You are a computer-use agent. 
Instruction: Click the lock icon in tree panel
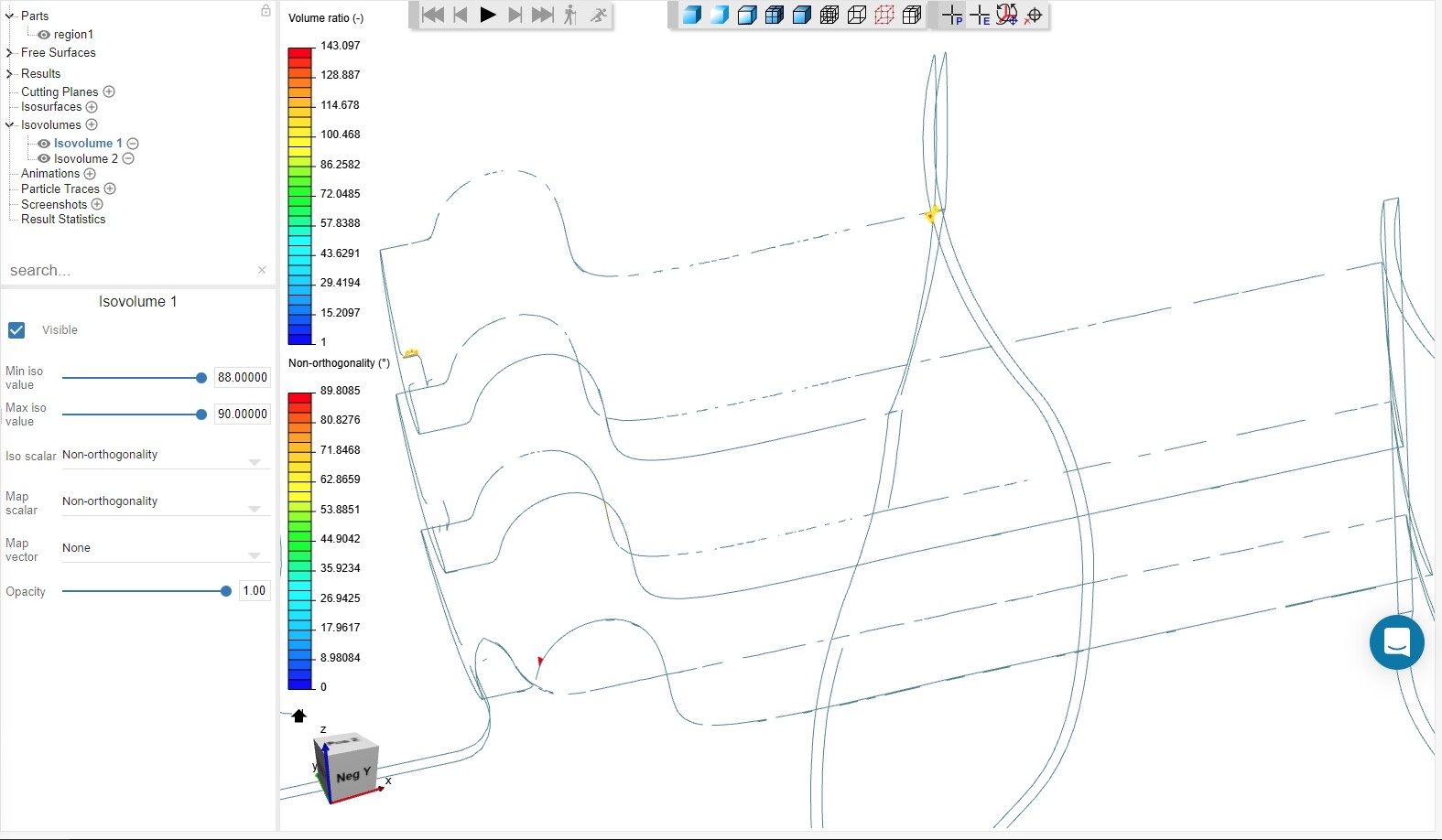click(266, 11)
